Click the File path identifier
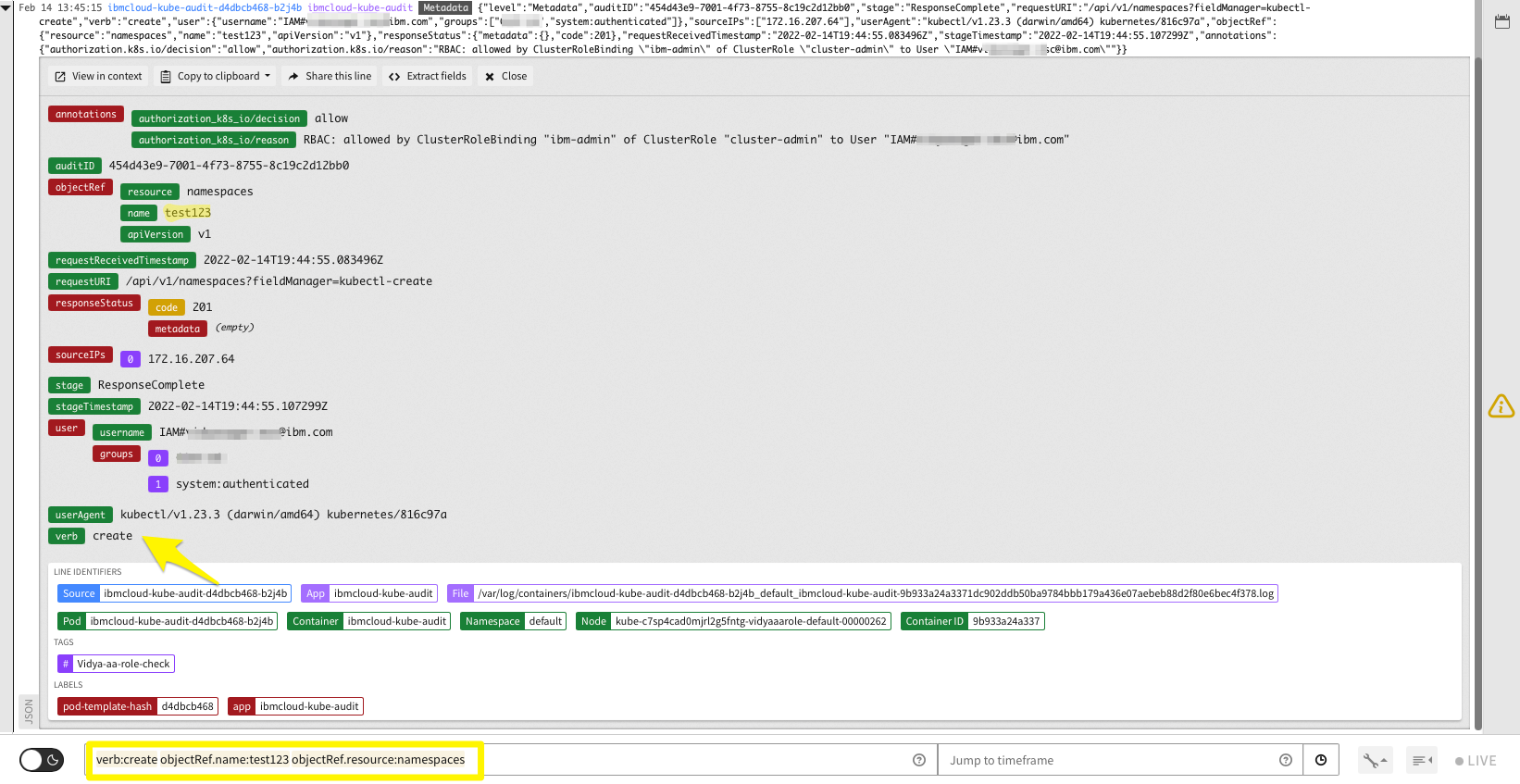Image resolution: width=1520 pixels, height=784 pixels. click(x=862, y=593)
